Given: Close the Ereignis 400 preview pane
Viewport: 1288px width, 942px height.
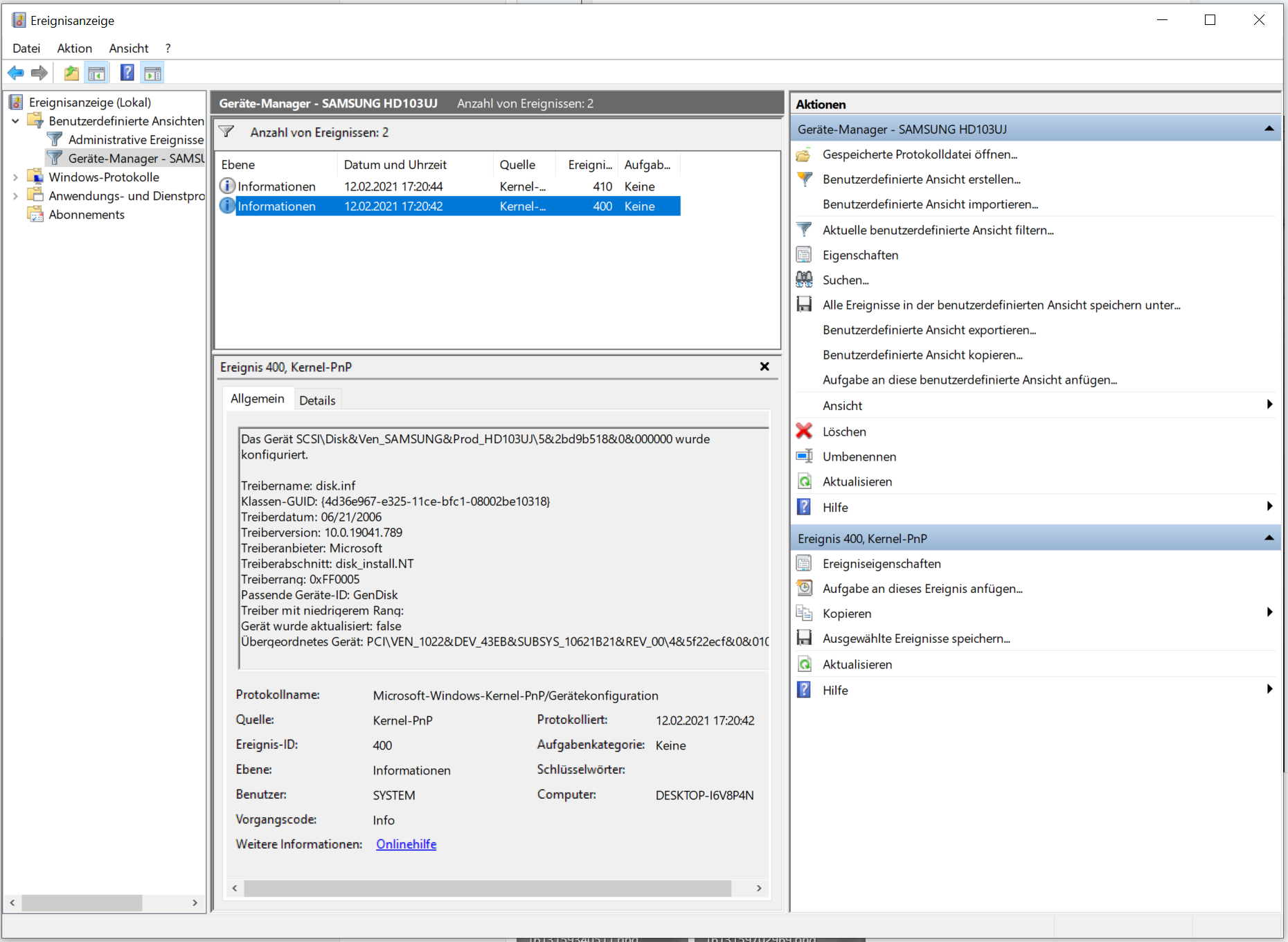Looking at the screenshot, I should click(x=764, y=366).
